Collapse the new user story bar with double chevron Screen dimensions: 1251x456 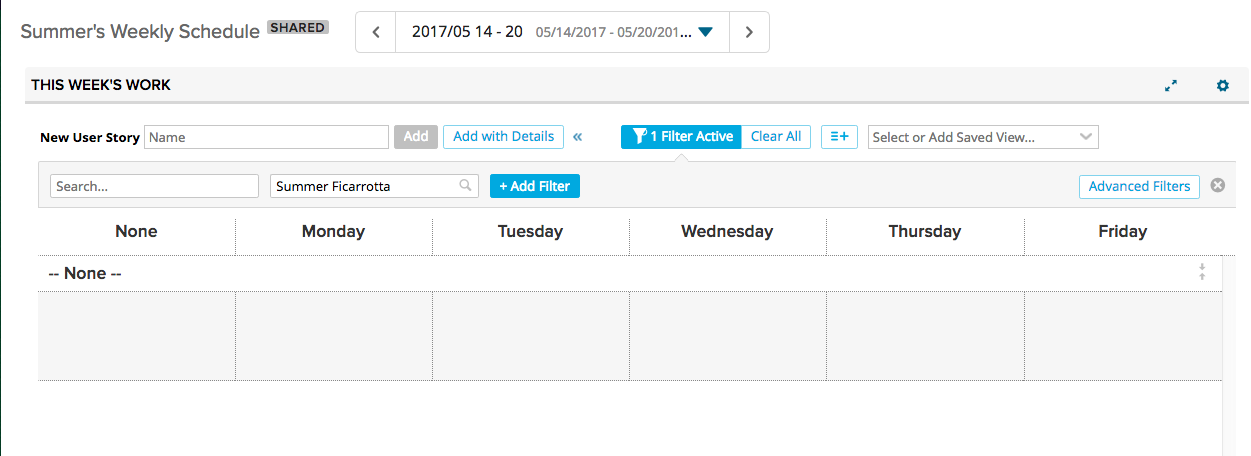577,137
